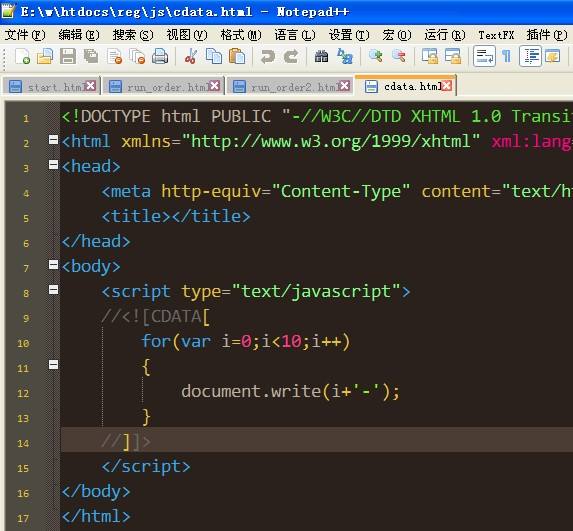Click the Close All documents icon
Viewport: 573px width, 531px height.
[137, 57]
